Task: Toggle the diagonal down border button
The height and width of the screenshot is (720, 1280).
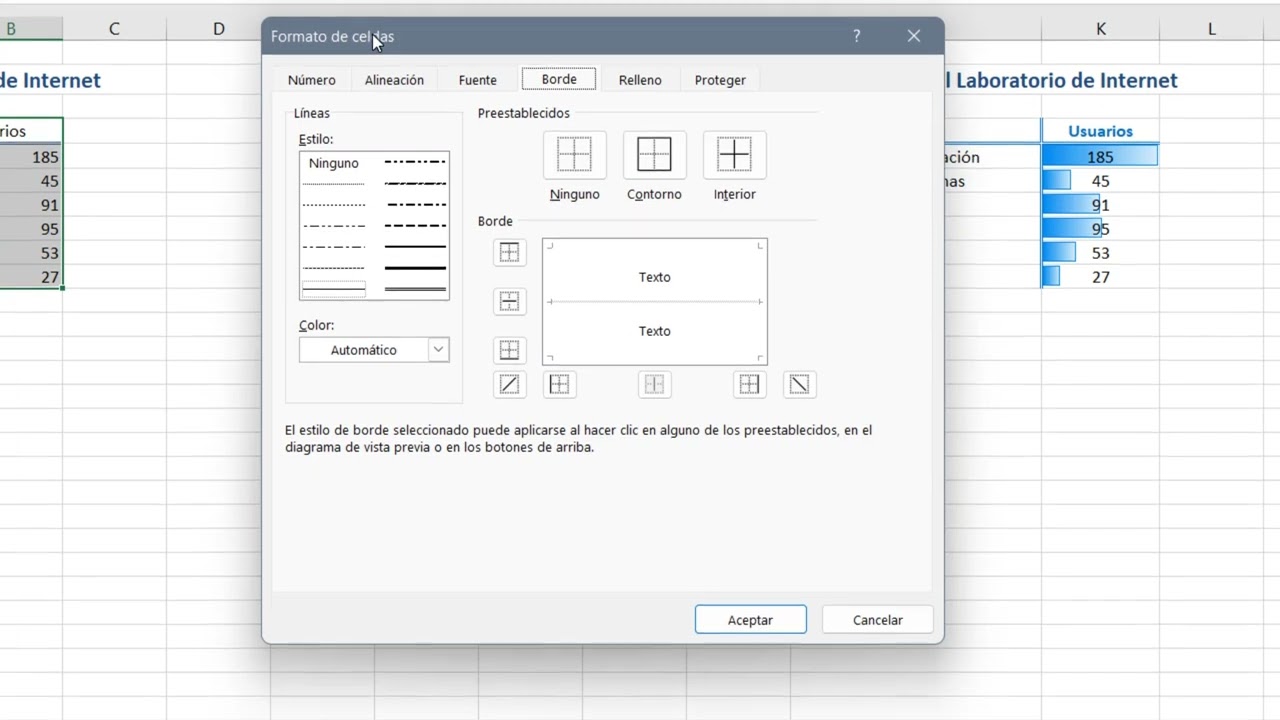Action: (x=799, y=384)
